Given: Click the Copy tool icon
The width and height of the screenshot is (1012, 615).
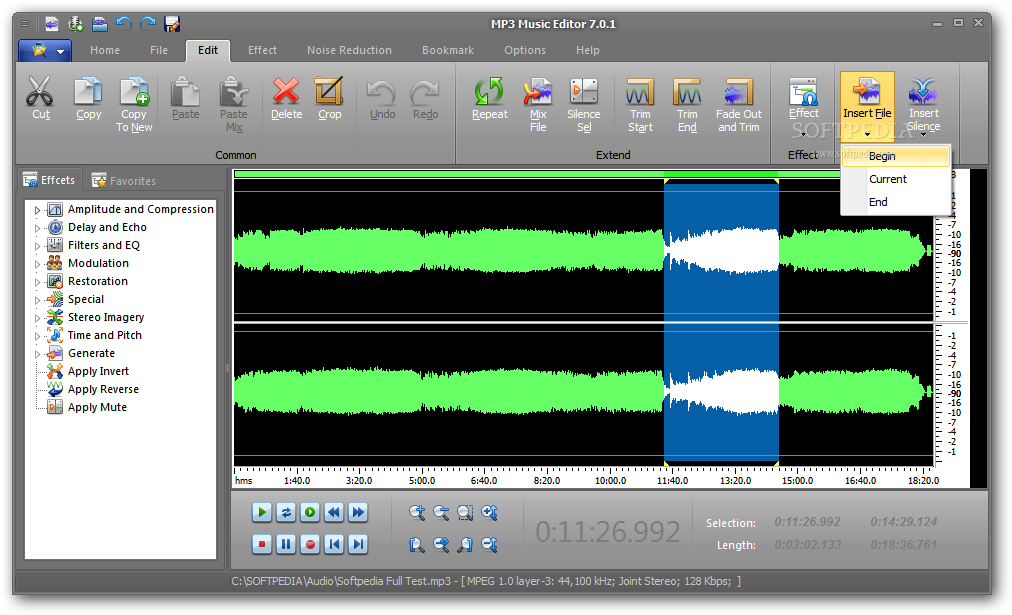Looking at the screenshot, I should pos(88,90).
